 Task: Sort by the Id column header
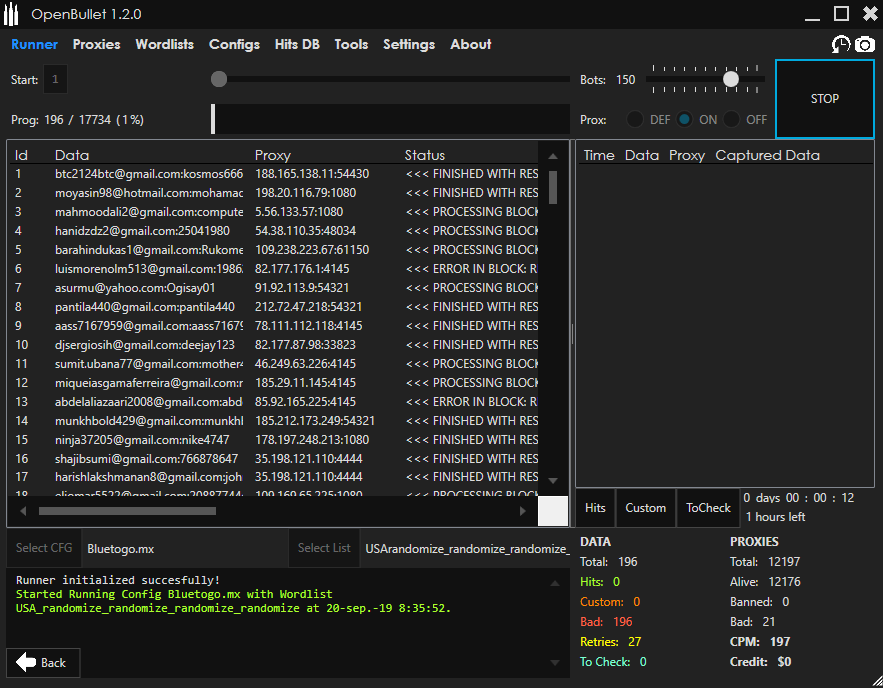tap(21, 155)
